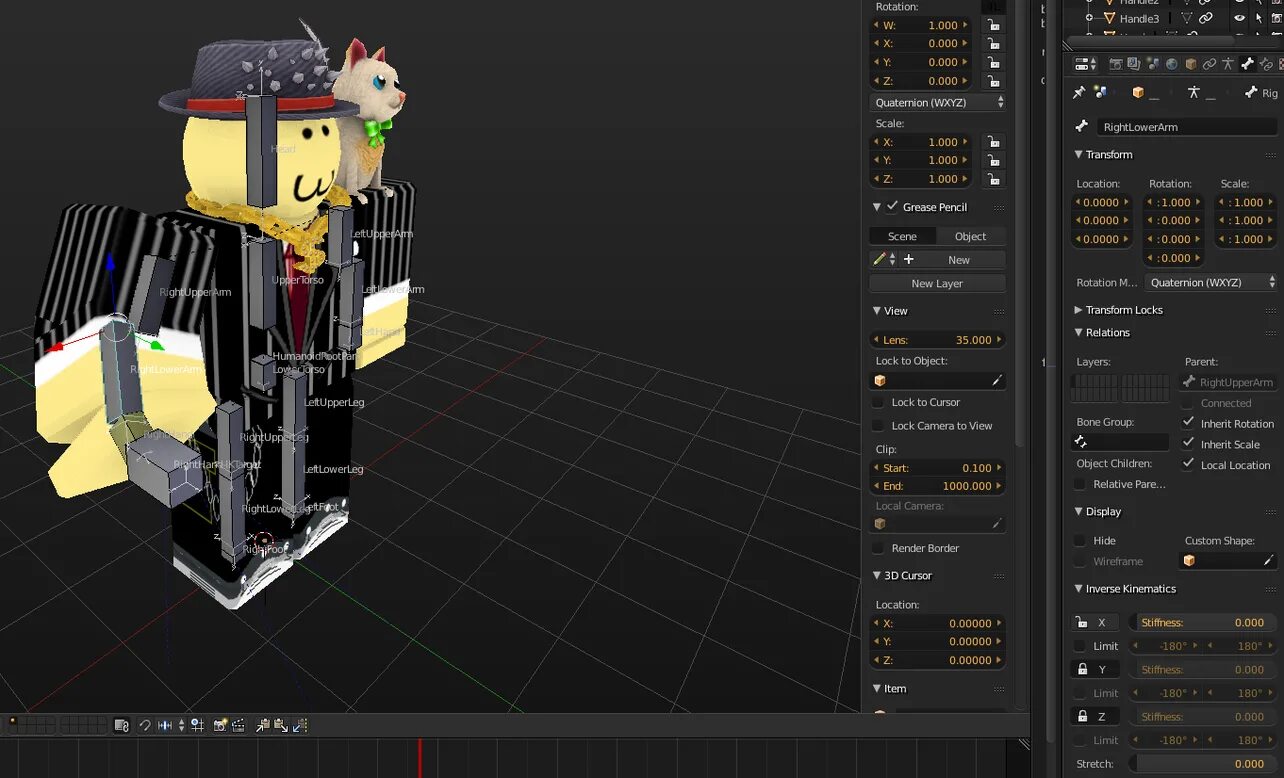The height and width of the screenshot is (778, 1284).
Task: Click the armature figure icon in breadcrumb
Action: [x=1194, y=92]
